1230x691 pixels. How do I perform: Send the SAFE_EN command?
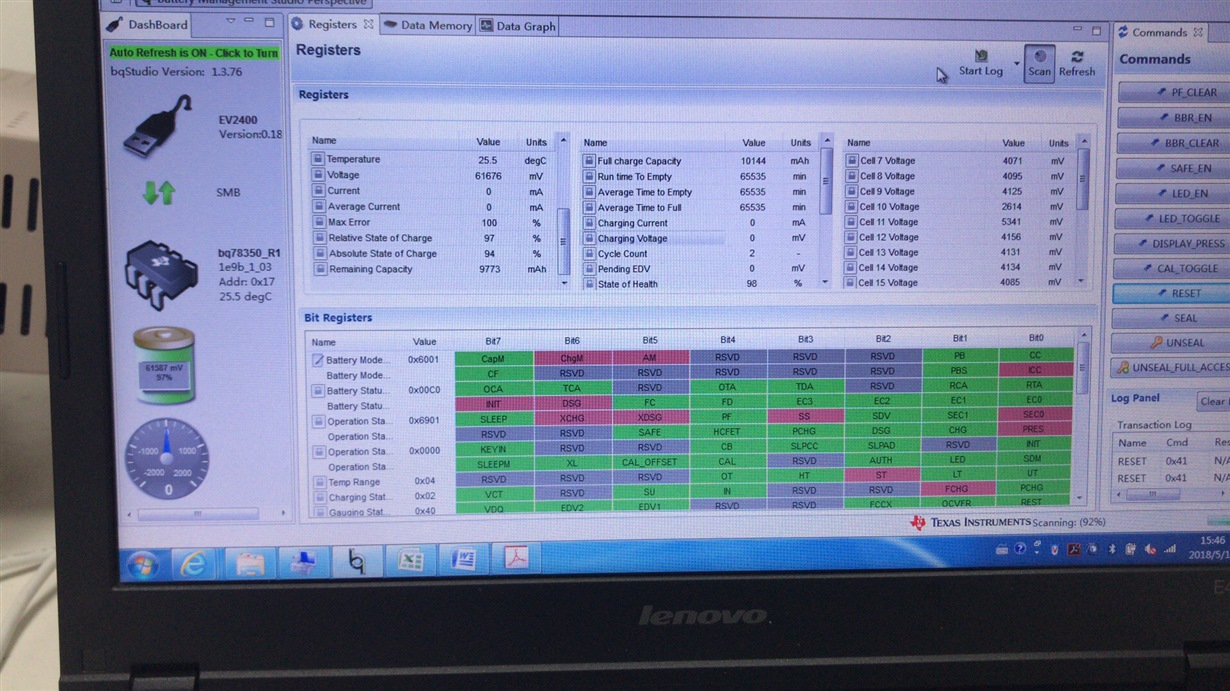tap(1178, 168)
